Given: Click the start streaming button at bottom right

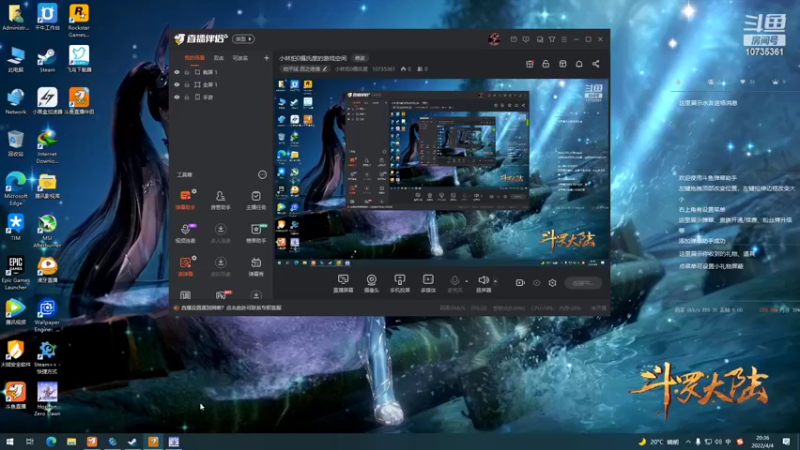Looking at the screenshot, I should pos(583,283).
